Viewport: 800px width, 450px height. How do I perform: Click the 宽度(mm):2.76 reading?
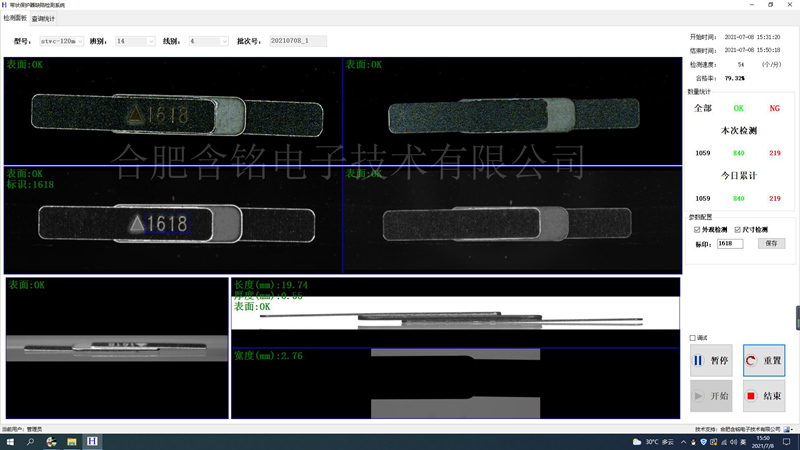(x=268, y=356)
